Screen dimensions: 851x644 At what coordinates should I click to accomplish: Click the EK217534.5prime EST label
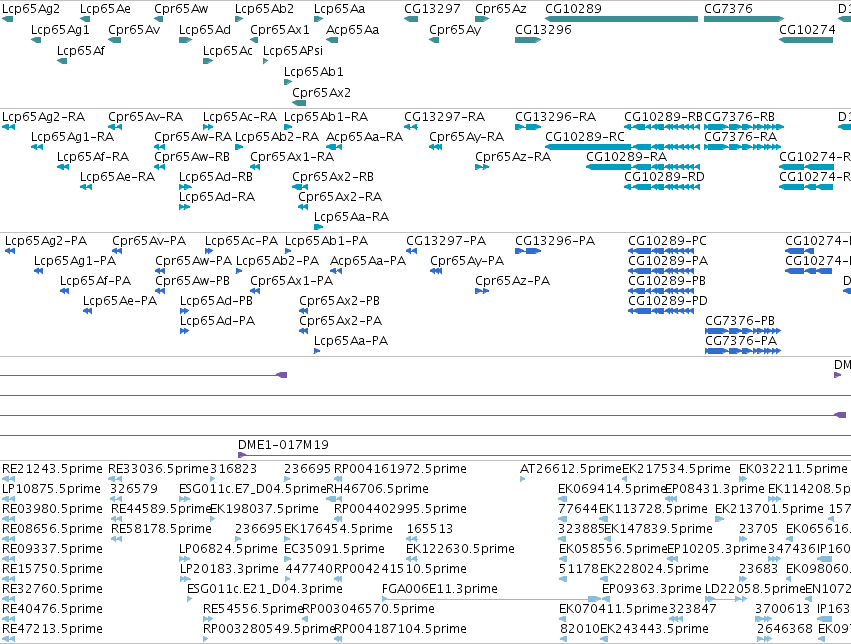[676, 469]
